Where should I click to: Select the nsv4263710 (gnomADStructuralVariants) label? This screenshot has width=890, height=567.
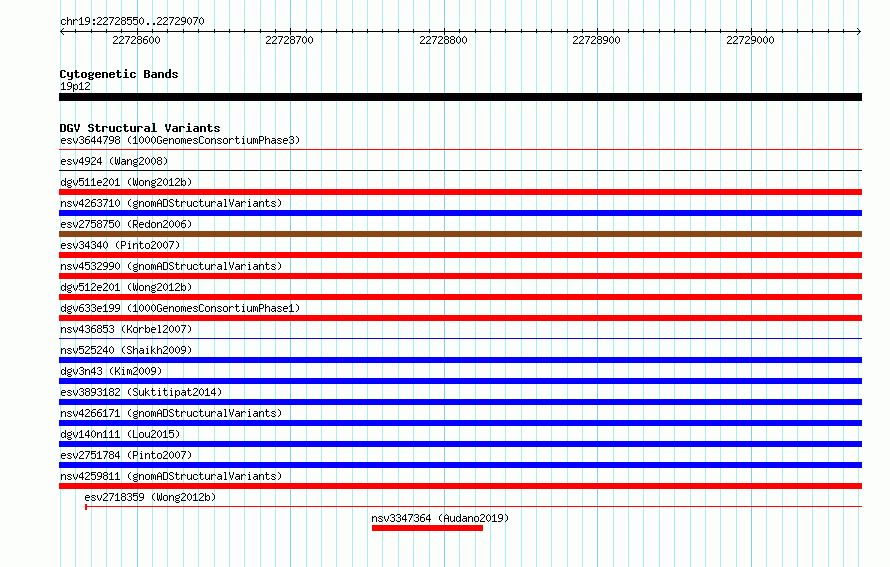tap(171, 203)
